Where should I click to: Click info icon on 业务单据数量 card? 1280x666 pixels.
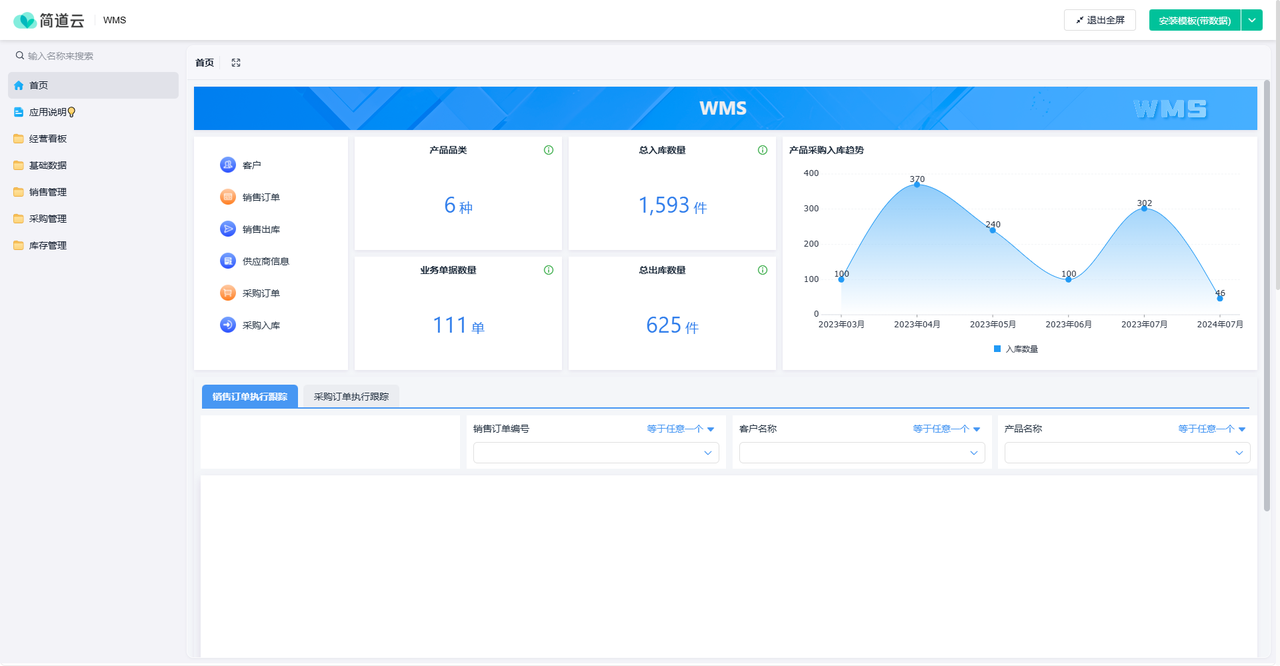click(x=548, y=270)
